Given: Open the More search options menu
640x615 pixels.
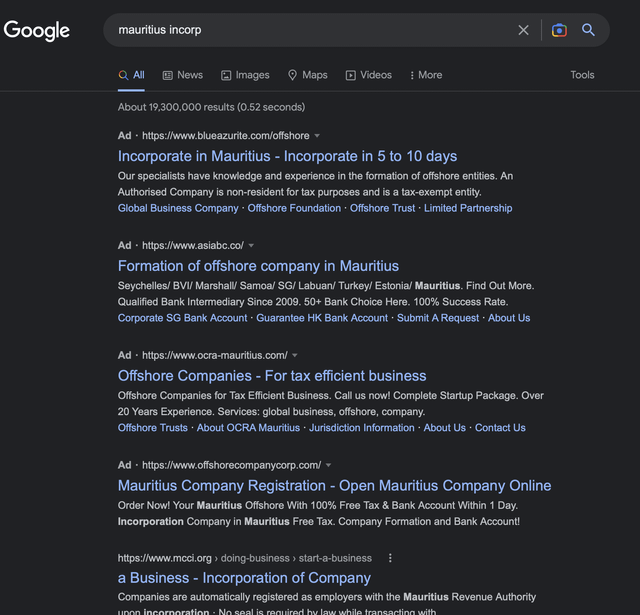Looking at the screenshot, I should (426, 75).
